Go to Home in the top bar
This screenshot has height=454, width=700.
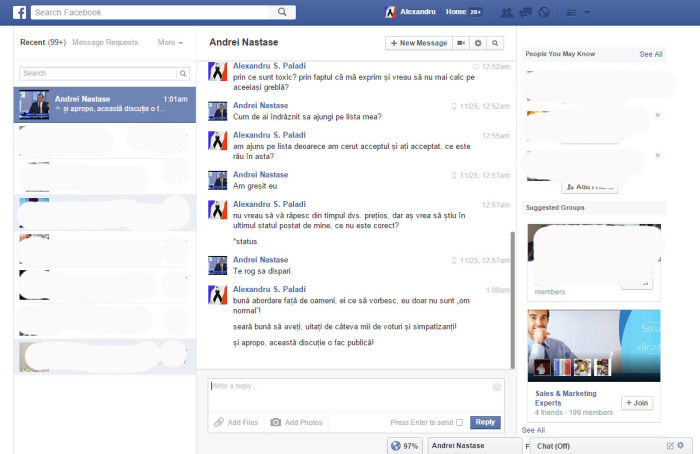tap(455, 12)
